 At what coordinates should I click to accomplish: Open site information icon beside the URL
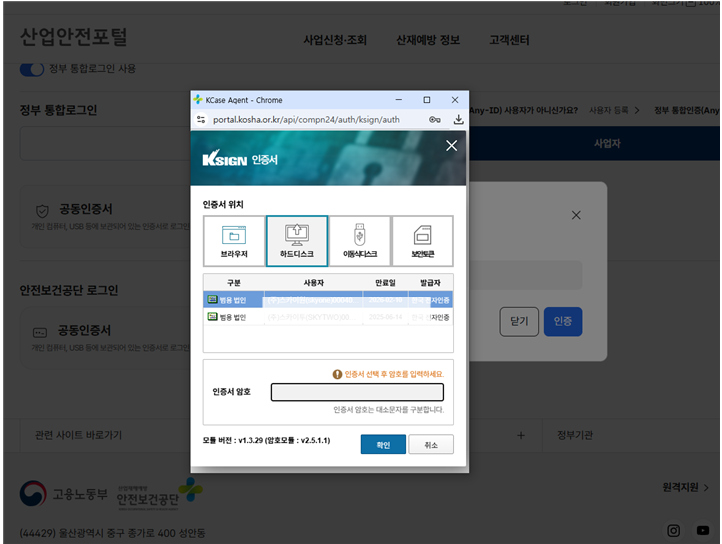pyautogui.click(x=201, y=120)
